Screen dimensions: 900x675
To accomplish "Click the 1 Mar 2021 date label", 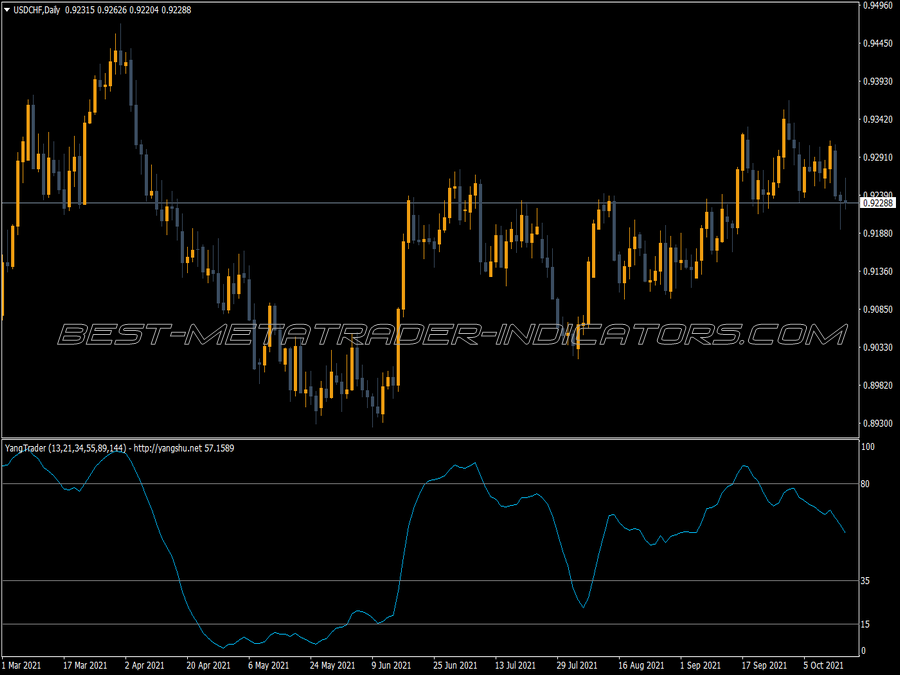I will pos(22,666).
